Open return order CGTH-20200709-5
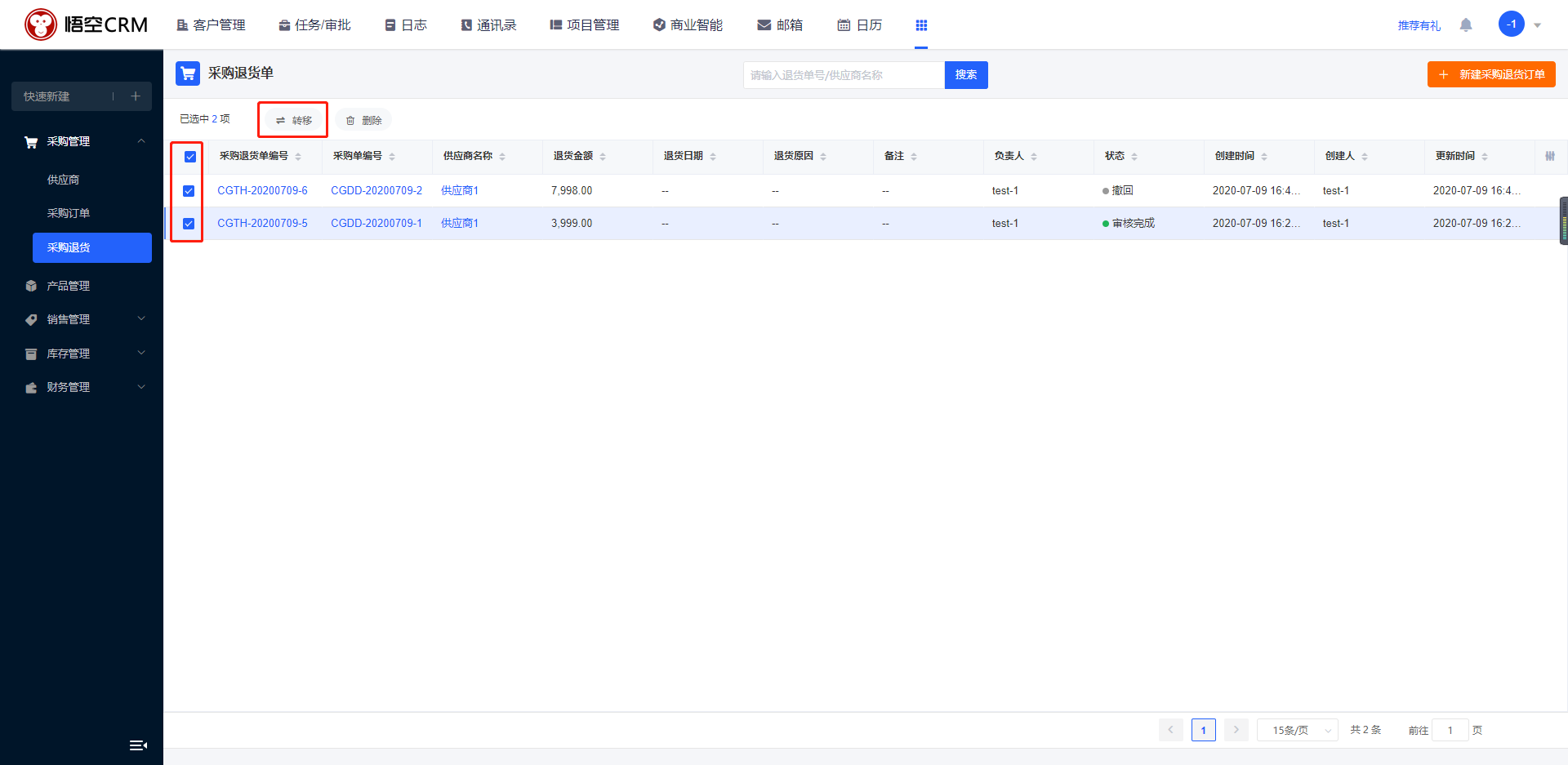Screen dimensions: 1568x765 coord(262,223)
